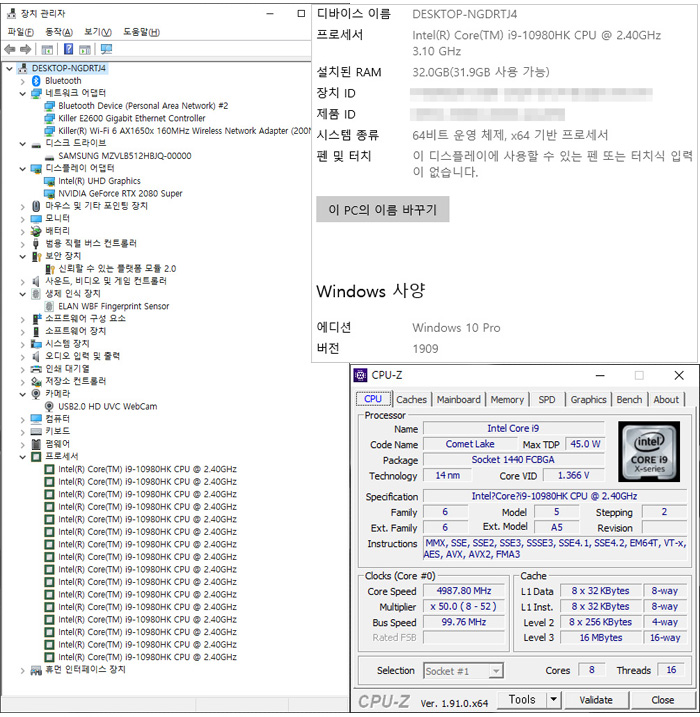
Task: Open the 파일(F) menu
Action: point(21,32)
